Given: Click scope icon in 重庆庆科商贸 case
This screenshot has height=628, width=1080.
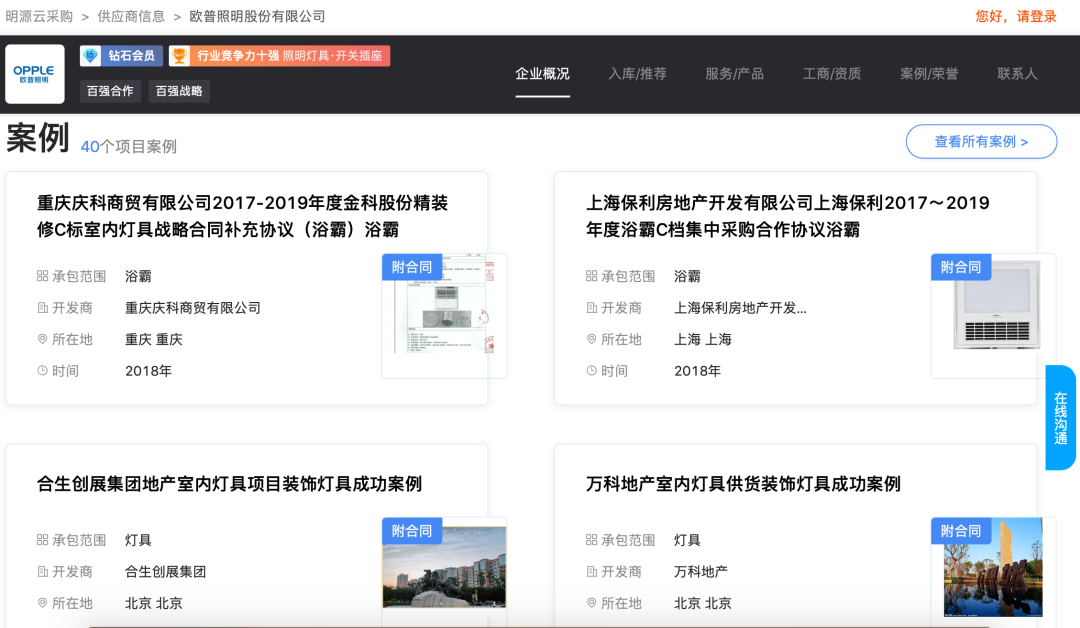Looking at the screenshot, I should 42,276.
